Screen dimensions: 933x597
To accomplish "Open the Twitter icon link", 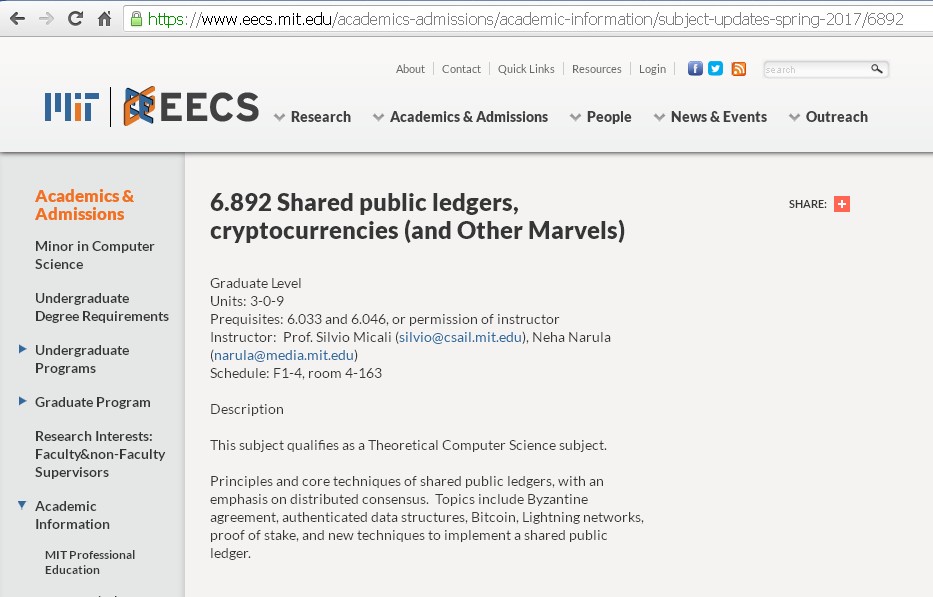I will pyautogui.click(x=716, y=68).
